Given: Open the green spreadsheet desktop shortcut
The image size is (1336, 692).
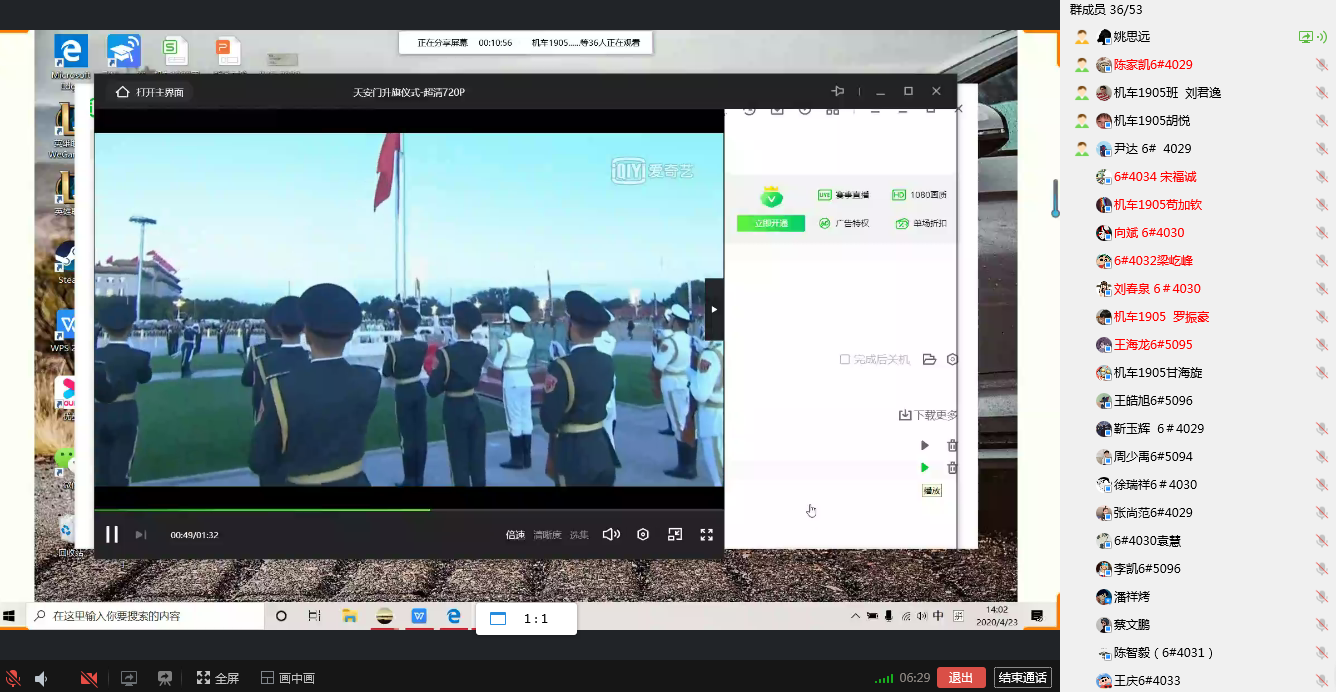Looking at the screenshot, I should 176,52.
